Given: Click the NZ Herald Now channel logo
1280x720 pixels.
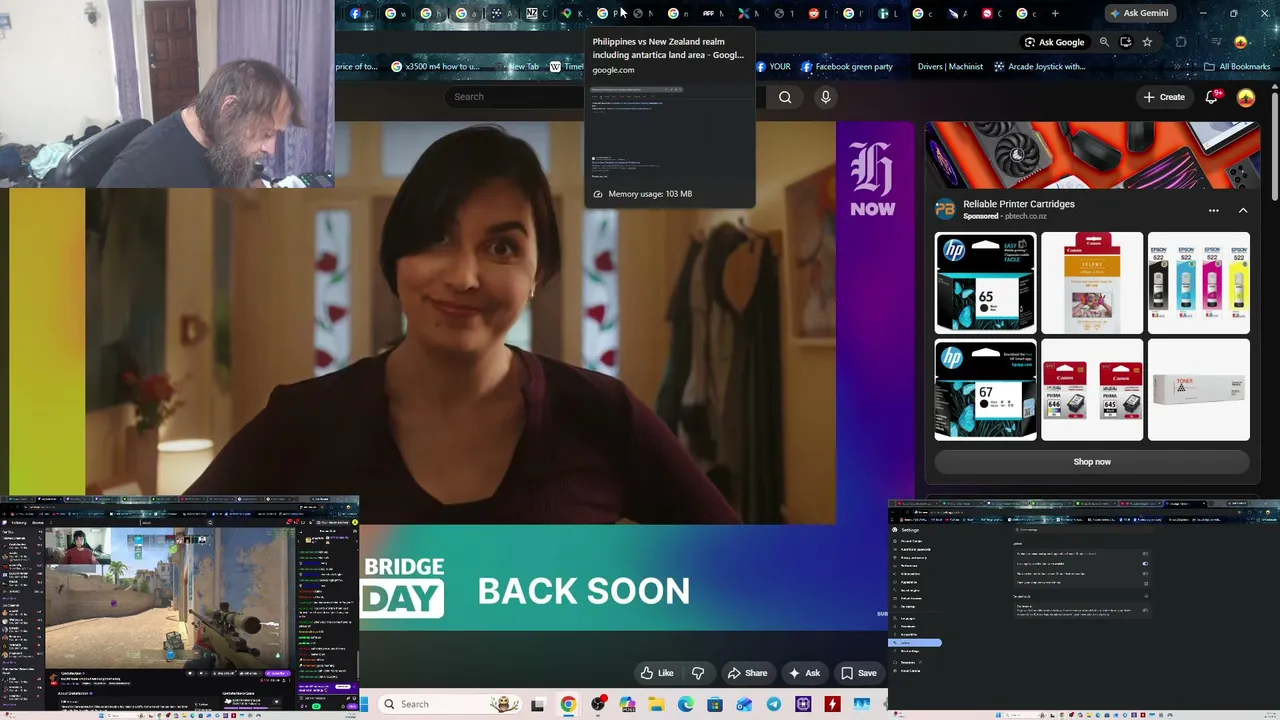Looking at the screenshot, I should click(x=873, y=179).
